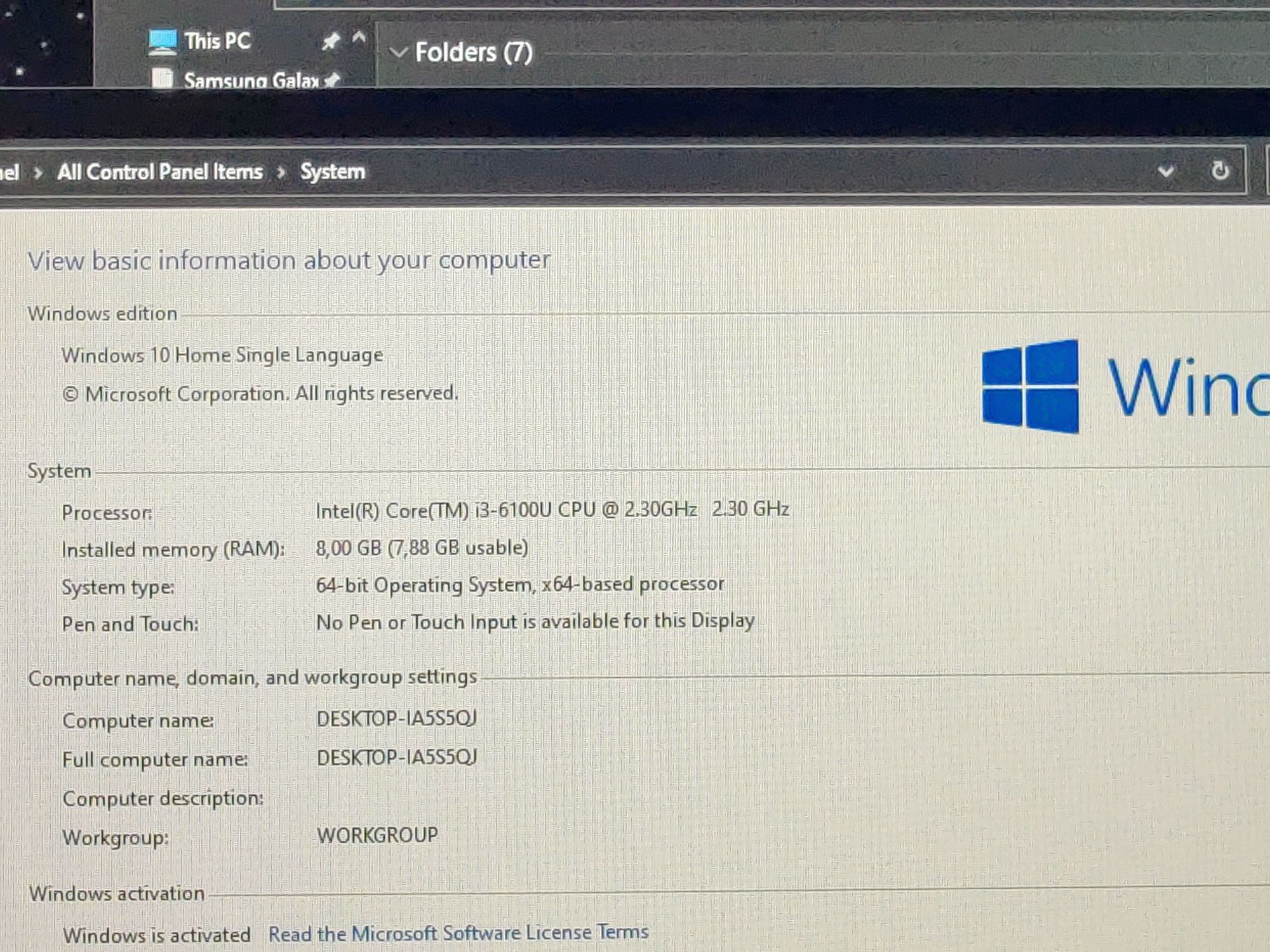Click installed memory value 8,00 GB
1270x952 pixels.
coord(422,548)
